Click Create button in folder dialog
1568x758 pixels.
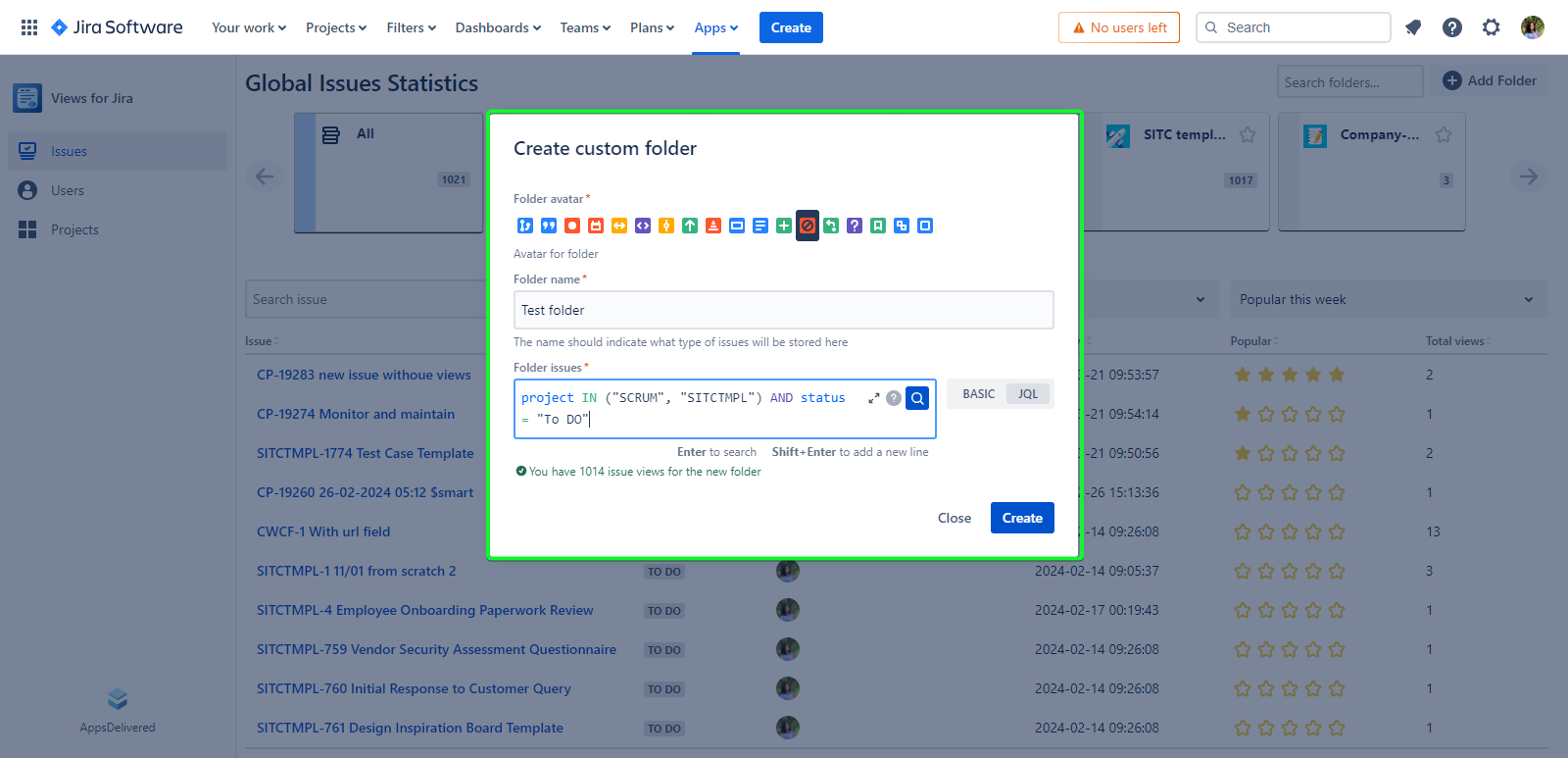click(1022, 518)
